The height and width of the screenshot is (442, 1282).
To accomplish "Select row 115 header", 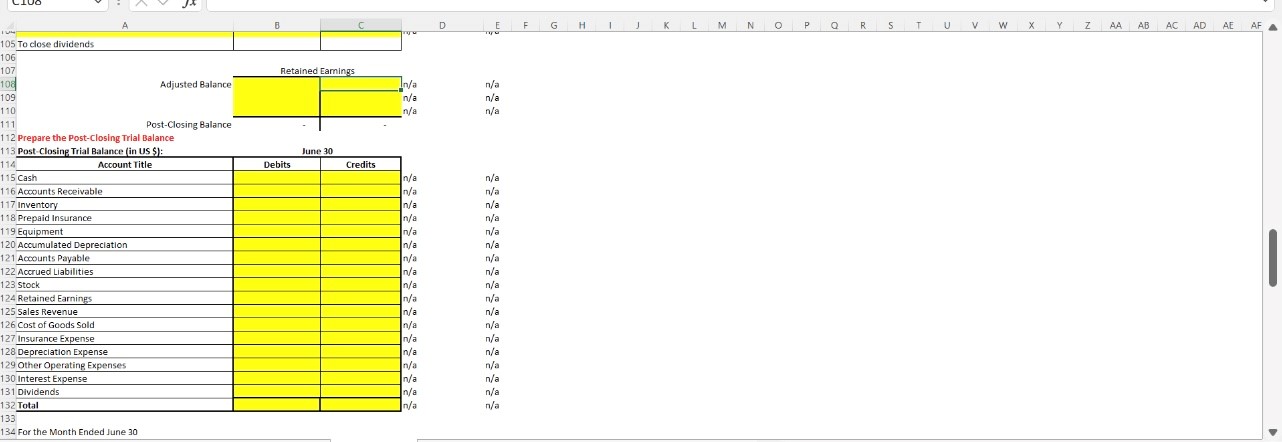I will click(8, 178).
